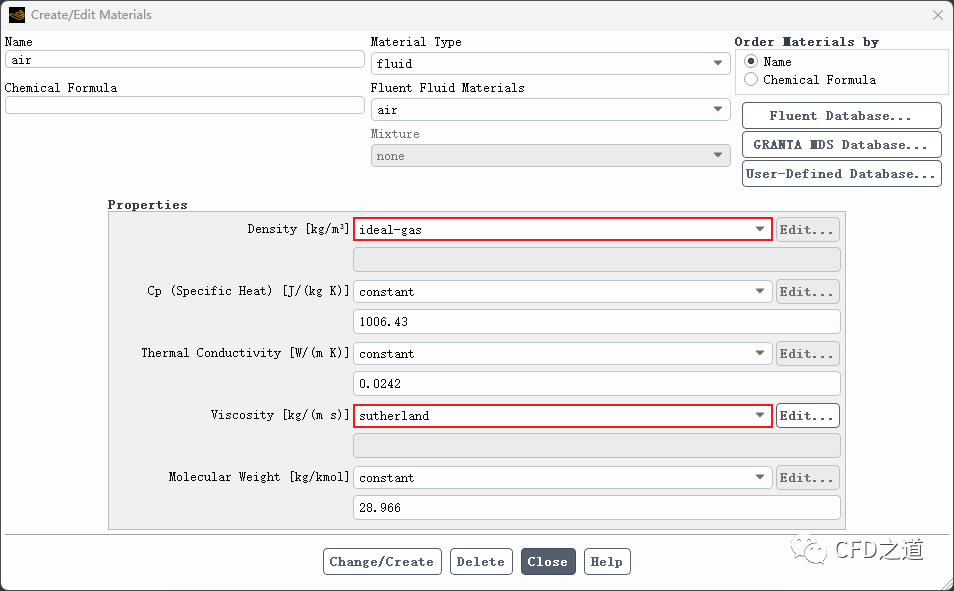Image resolution: width=954 pixels, height=591 pixels.
Task: Click the greyed Density value field below ideal-gas
Action: pyautogui.click(x=596, y=259)
